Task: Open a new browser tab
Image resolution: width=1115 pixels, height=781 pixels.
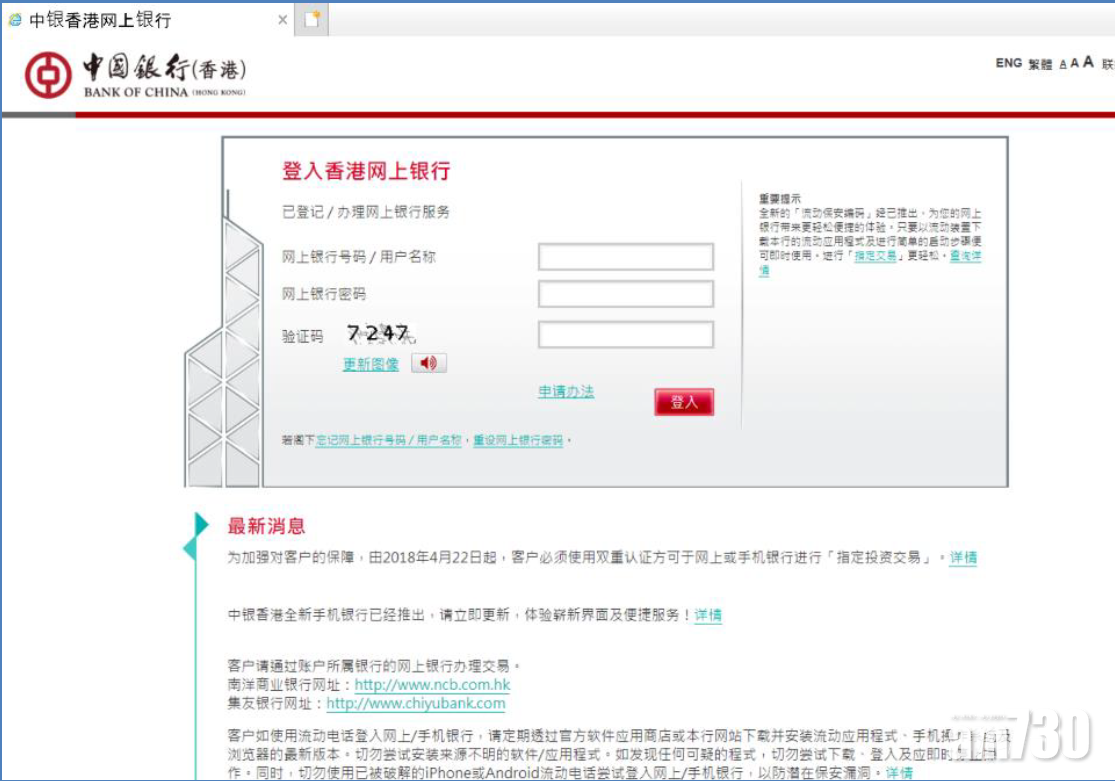Action: (x=313, y=18)
